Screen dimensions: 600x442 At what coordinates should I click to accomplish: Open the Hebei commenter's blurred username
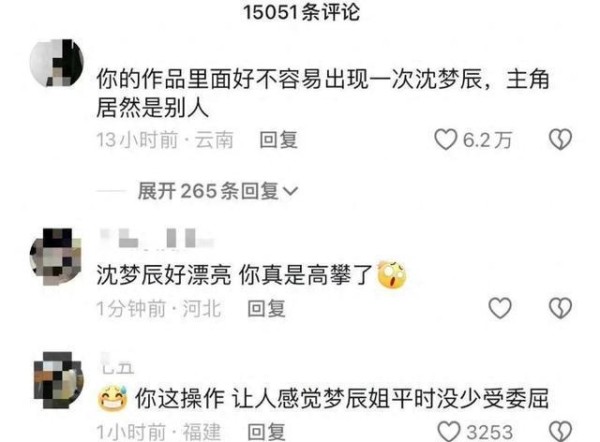(157, 238)
